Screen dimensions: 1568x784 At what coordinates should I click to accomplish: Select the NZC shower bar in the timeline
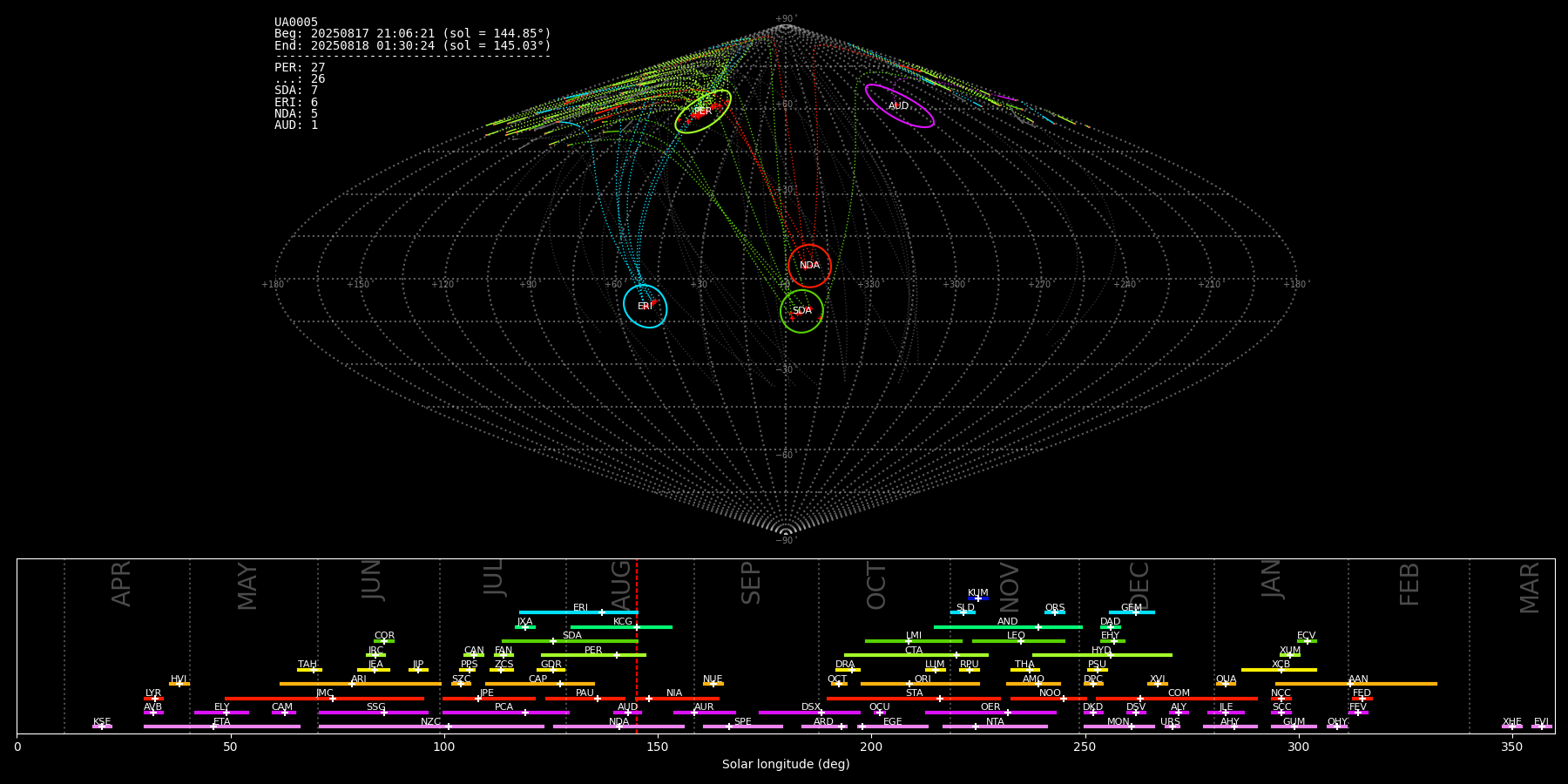(x=431, y=727)
